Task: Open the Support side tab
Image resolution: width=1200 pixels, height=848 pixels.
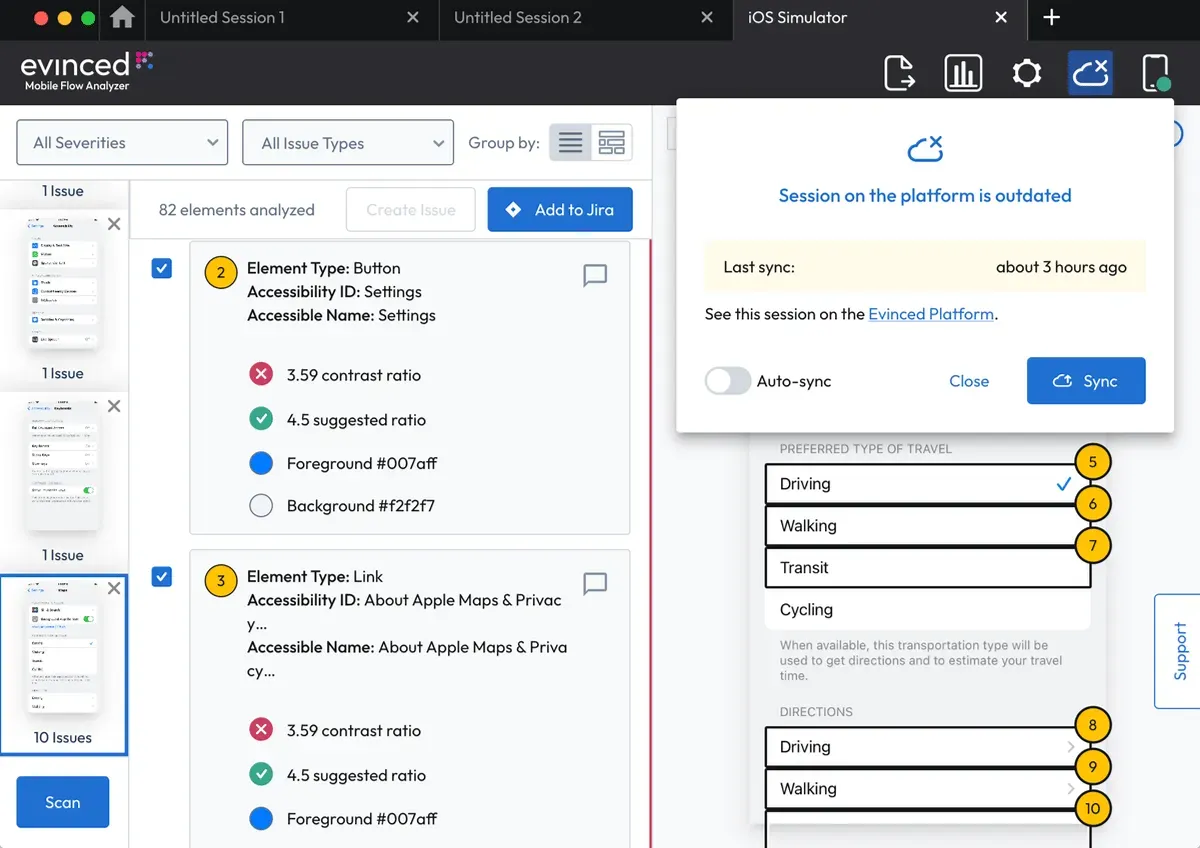Action: click(1178, 651)
